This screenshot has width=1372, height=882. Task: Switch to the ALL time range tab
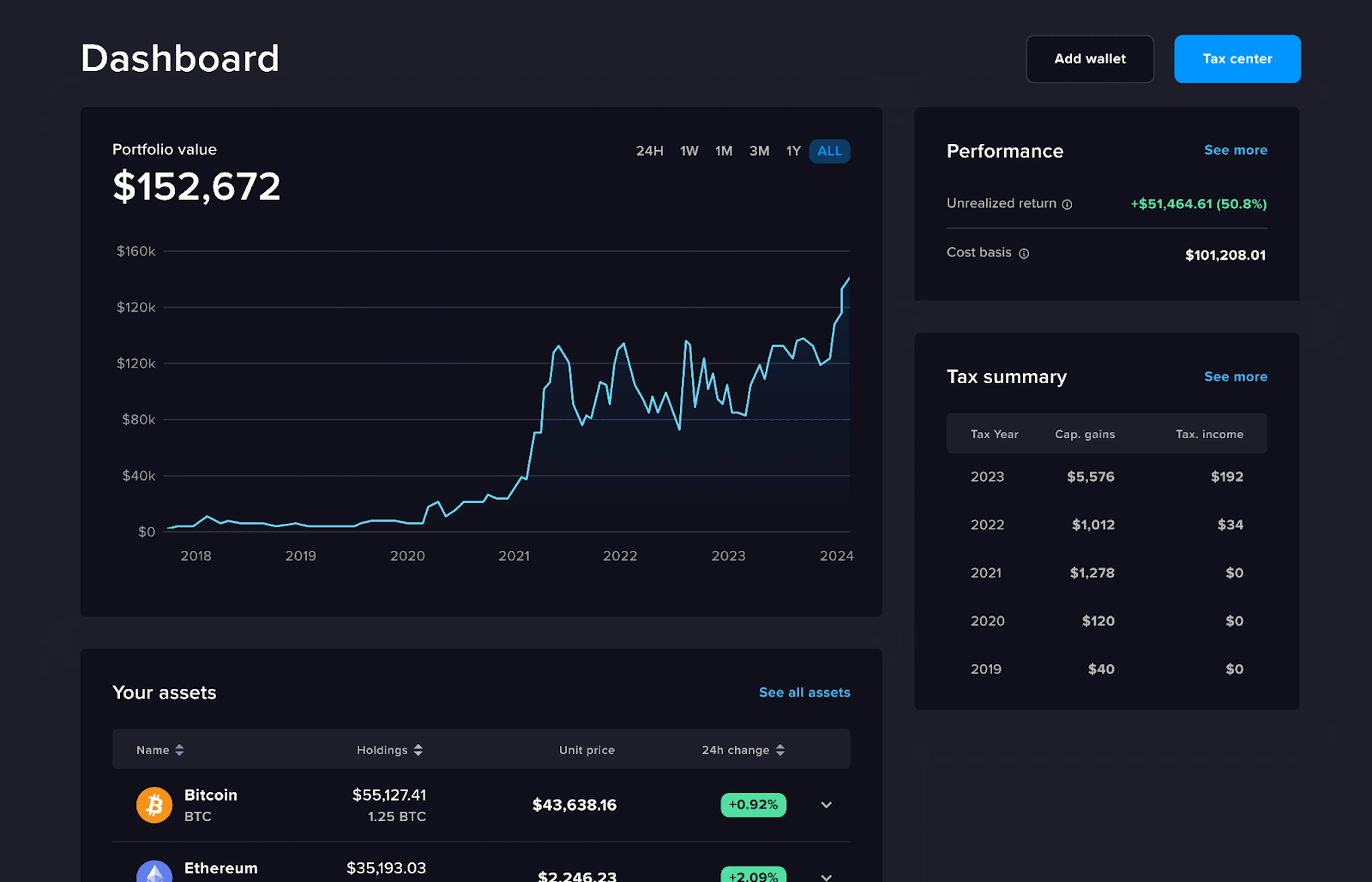click(x=828, y=151)
